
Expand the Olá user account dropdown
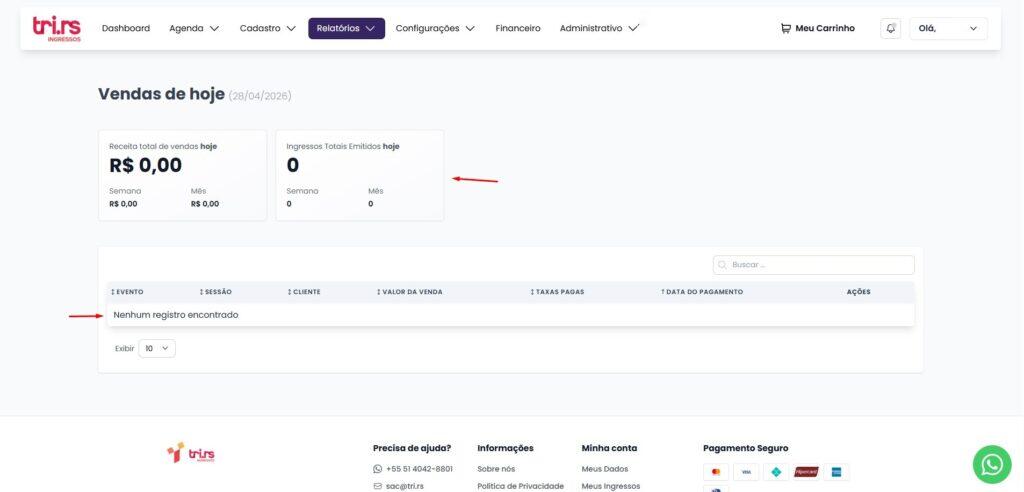pyautogui.click(x=948, y=28)
